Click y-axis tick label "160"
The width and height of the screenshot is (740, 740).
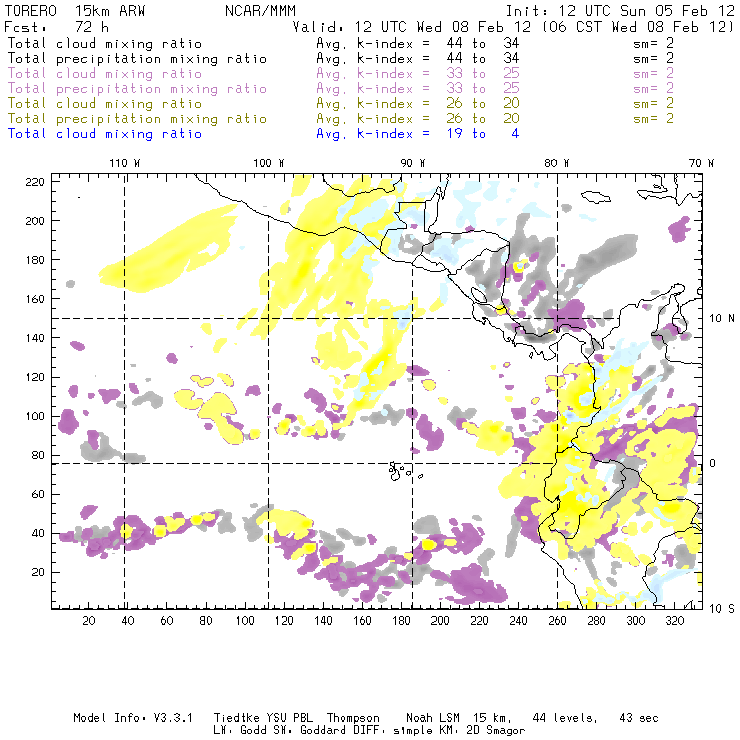click(x=35, y=299)
